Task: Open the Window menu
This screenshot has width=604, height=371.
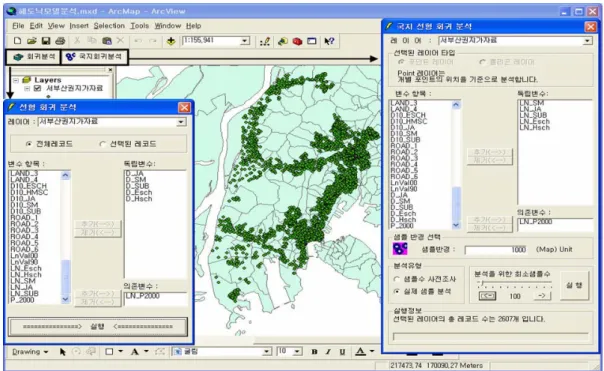Action: pos(168,26)
